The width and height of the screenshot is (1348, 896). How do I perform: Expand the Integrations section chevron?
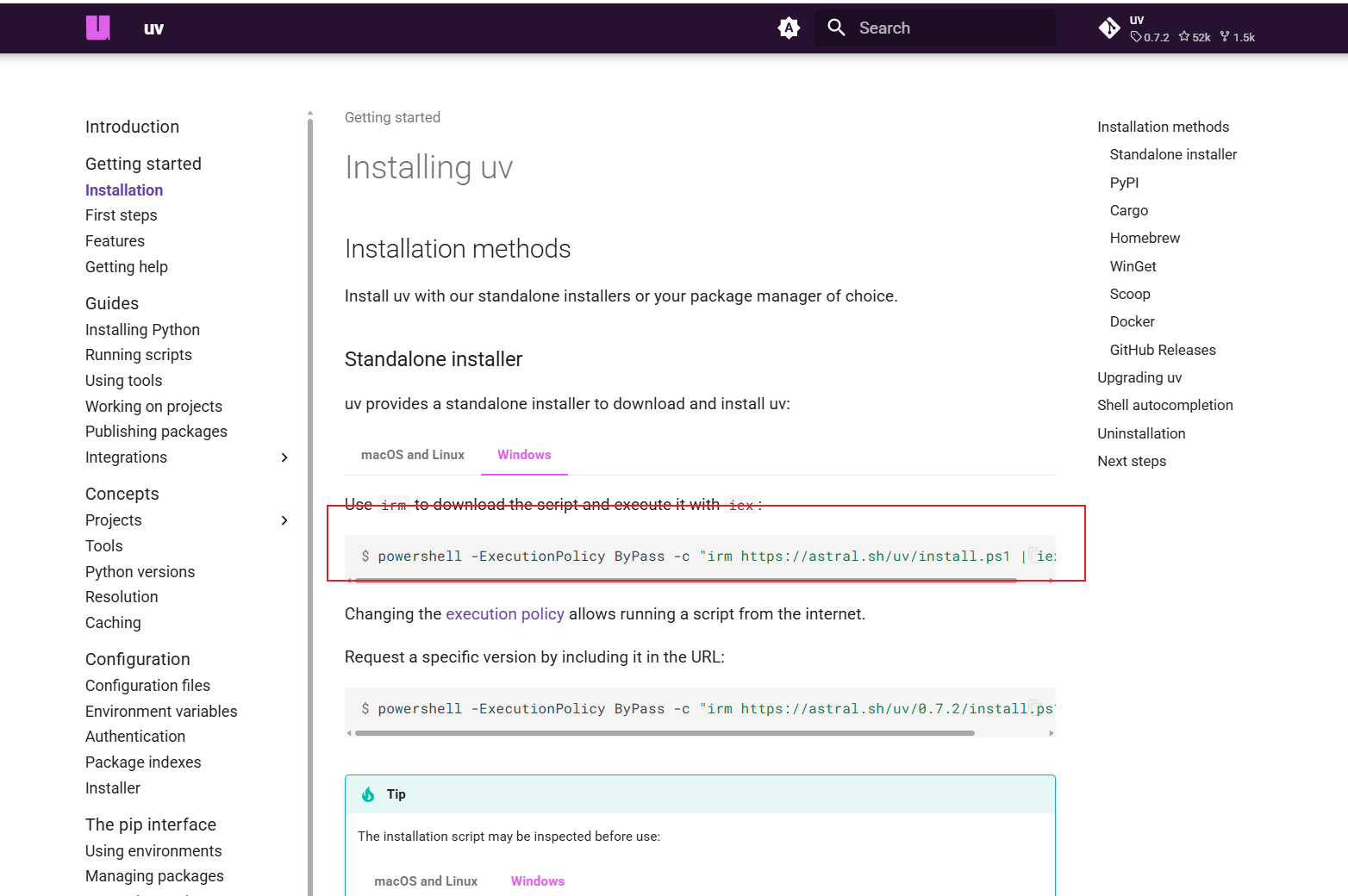tap(284, 457)
